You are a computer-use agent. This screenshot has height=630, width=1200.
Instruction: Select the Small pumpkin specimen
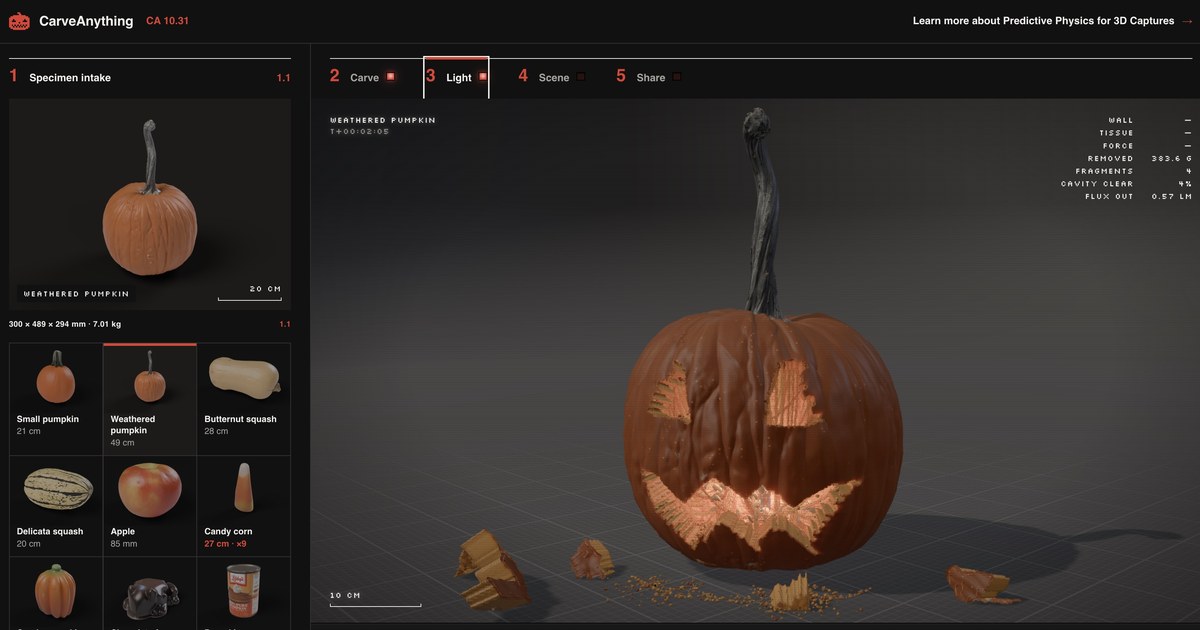click(x=56, y=399)
